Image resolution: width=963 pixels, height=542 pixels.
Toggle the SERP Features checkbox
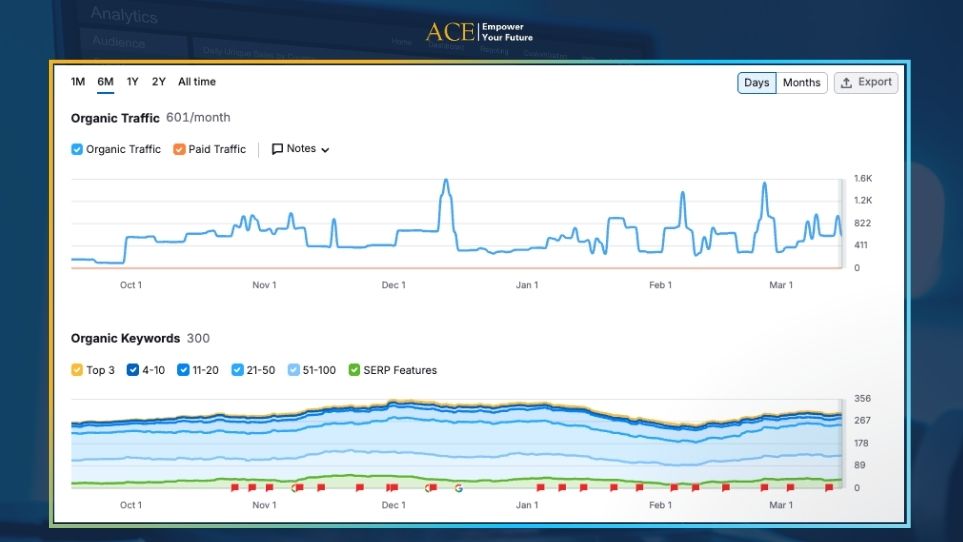[354, 370]
